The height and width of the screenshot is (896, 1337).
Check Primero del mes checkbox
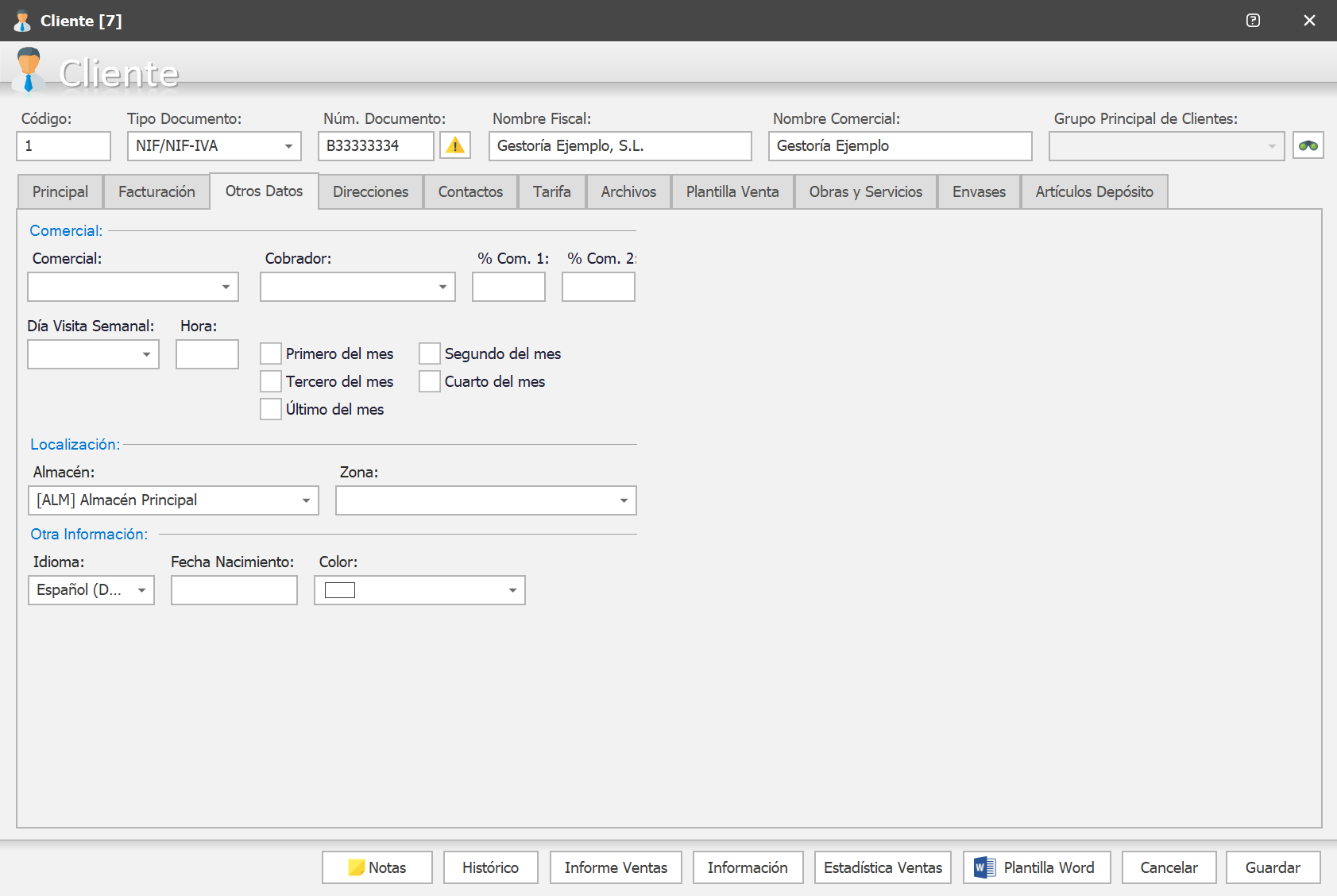click(x=271, y=353)
